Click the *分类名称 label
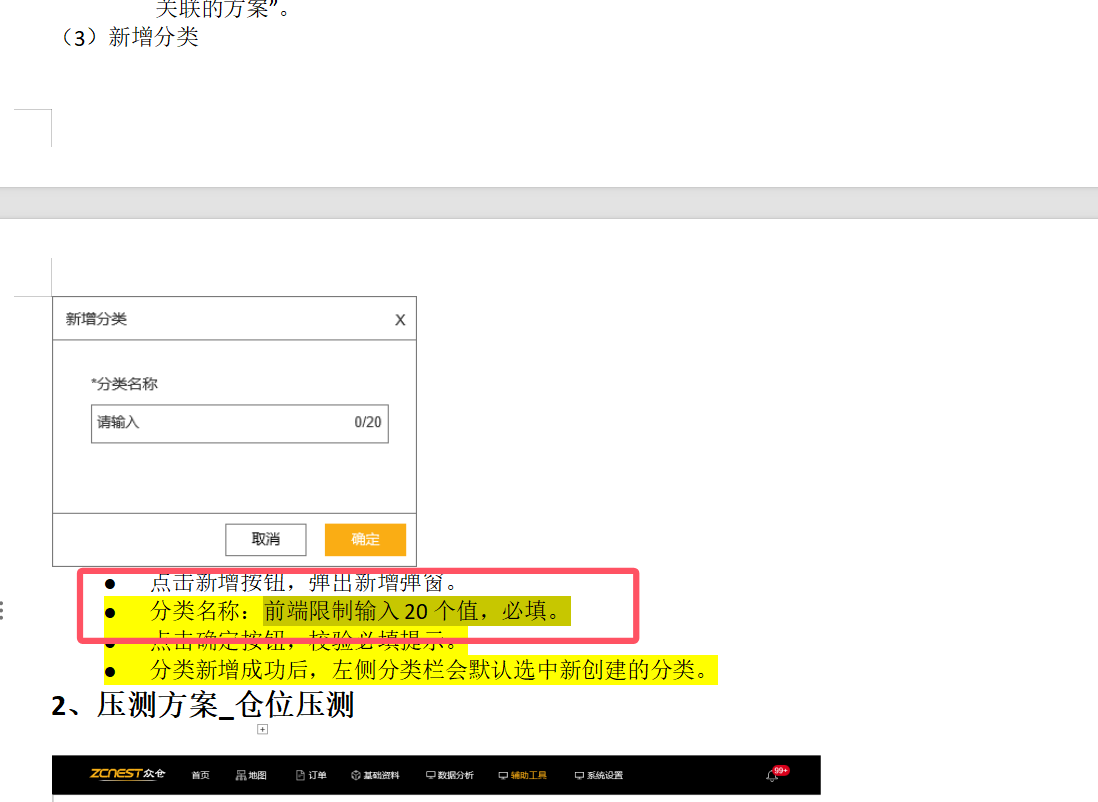 click(x=124, y=384)
